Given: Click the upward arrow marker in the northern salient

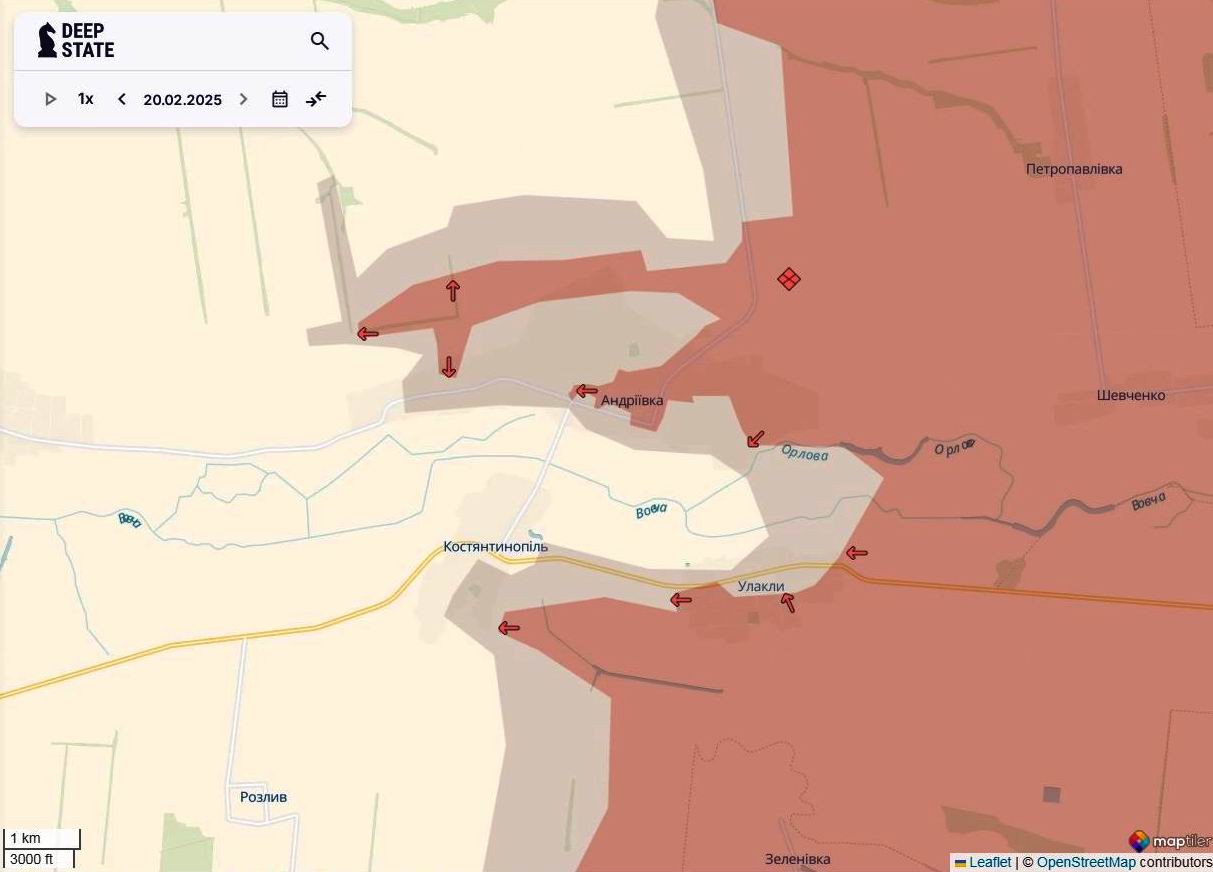Looking at the screenshot, I should [x=452, y=289].
